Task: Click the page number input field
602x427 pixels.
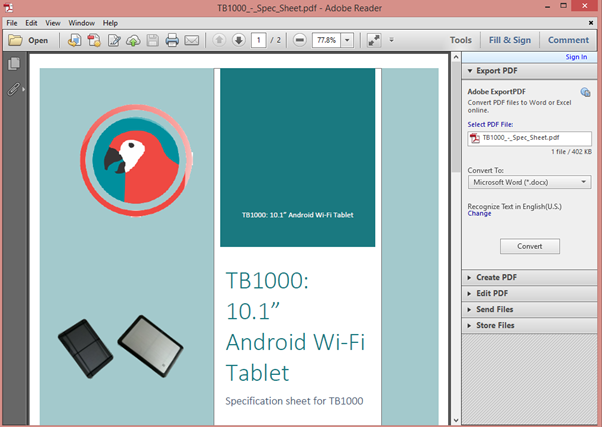Action: pos(258,41)
